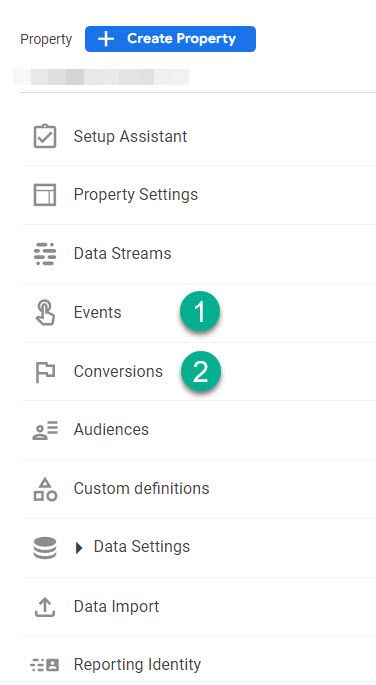This screenshot has height=685, width=376.
Task: Click the blurred property name selector
Action: (101, 77)
